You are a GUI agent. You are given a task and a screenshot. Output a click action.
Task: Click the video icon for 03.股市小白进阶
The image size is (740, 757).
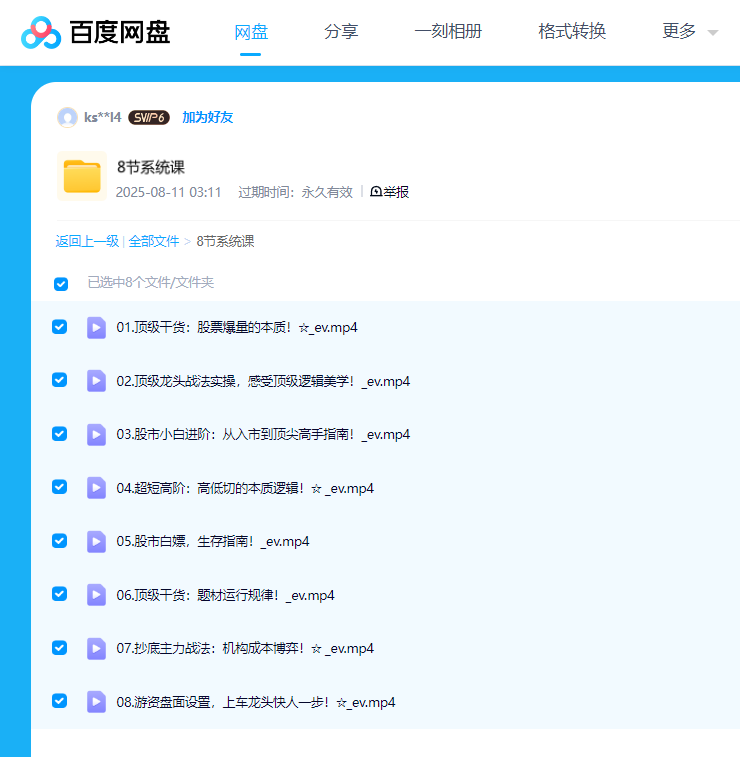click(96, 434)
